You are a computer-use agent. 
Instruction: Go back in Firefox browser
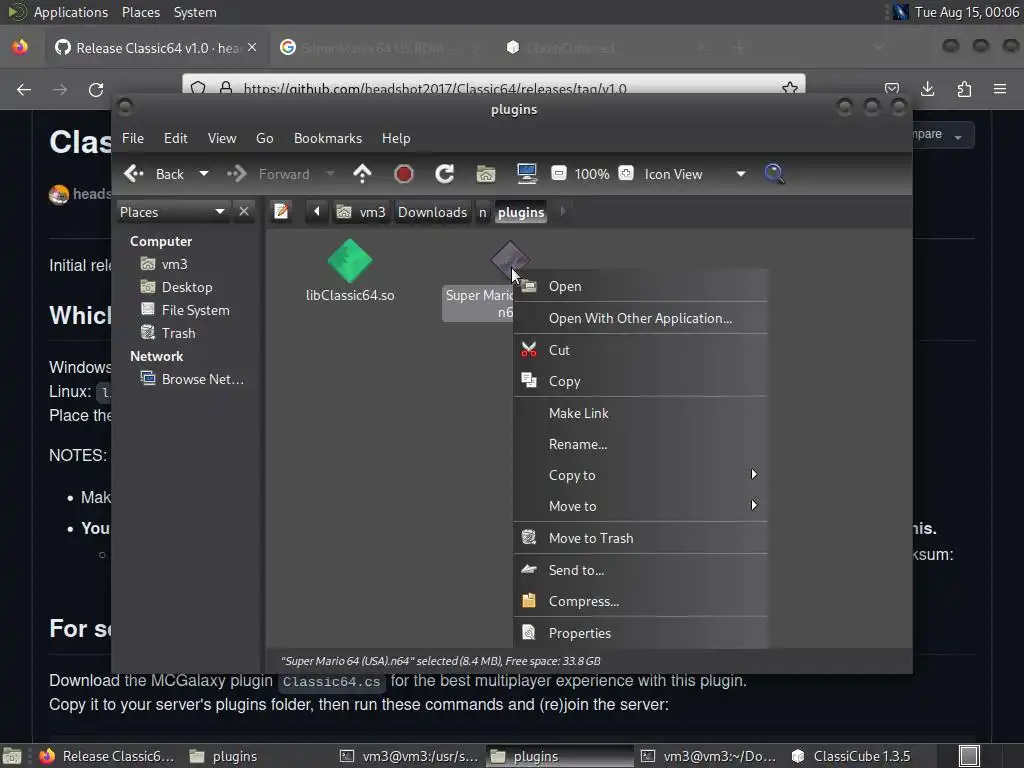pos(24,89)
